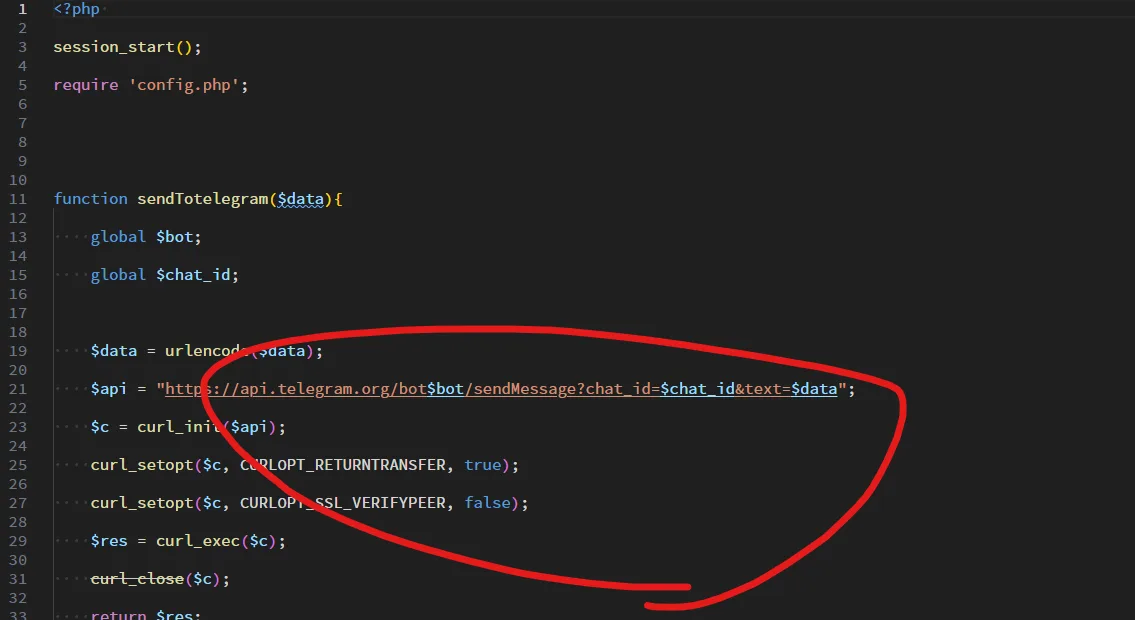Select line number 11 in the gutter
1135x620 pixels.
pos(18,199)
